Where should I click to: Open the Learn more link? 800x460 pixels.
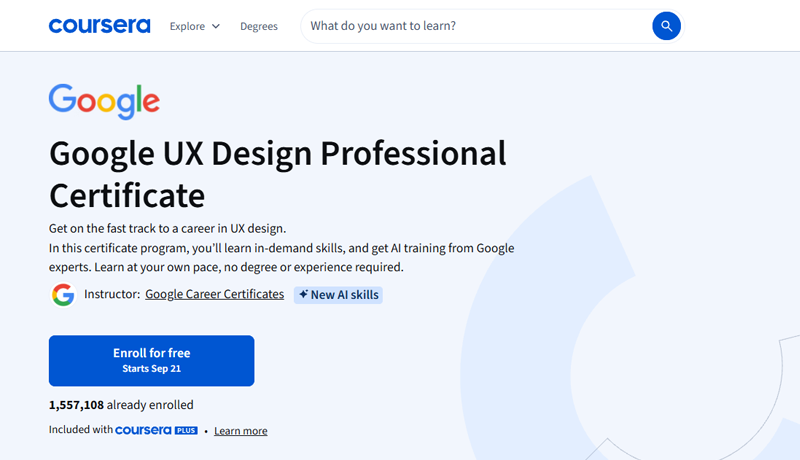click(x=240, y=431)
